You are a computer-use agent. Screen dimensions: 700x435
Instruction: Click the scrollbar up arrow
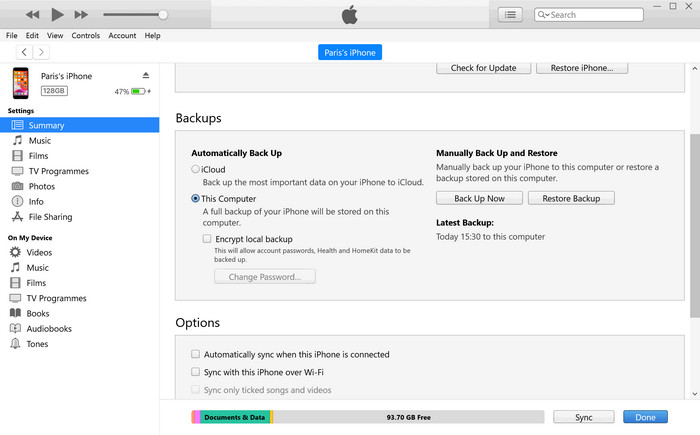pos(695,68)
